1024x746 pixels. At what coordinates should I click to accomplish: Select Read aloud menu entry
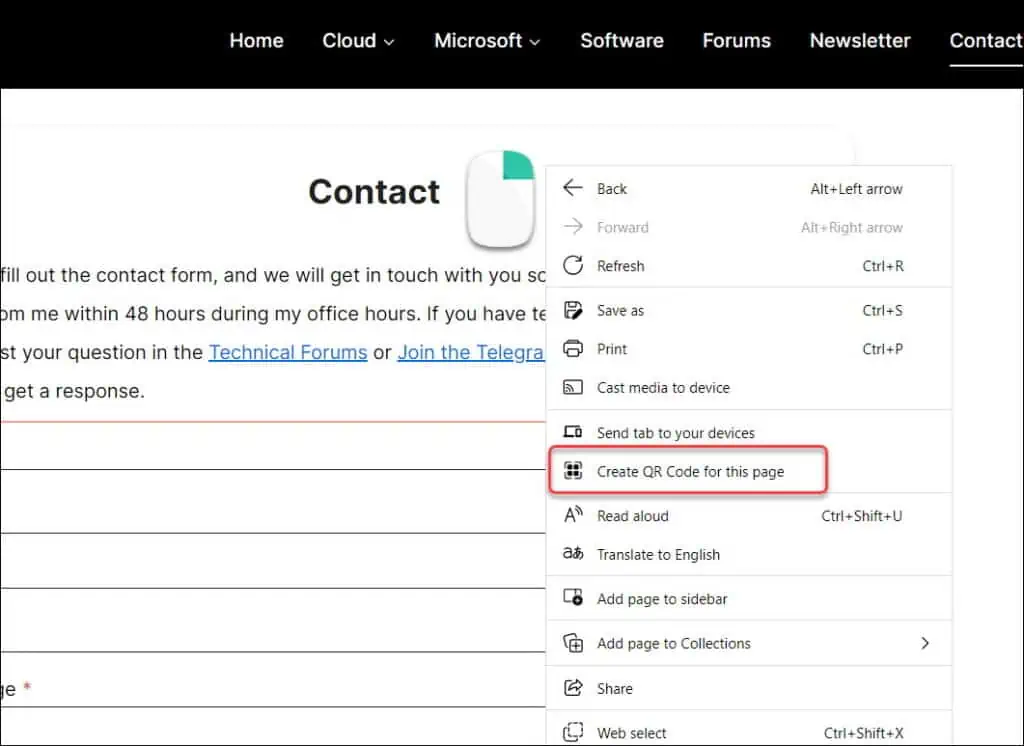click(x=748, y=516)
